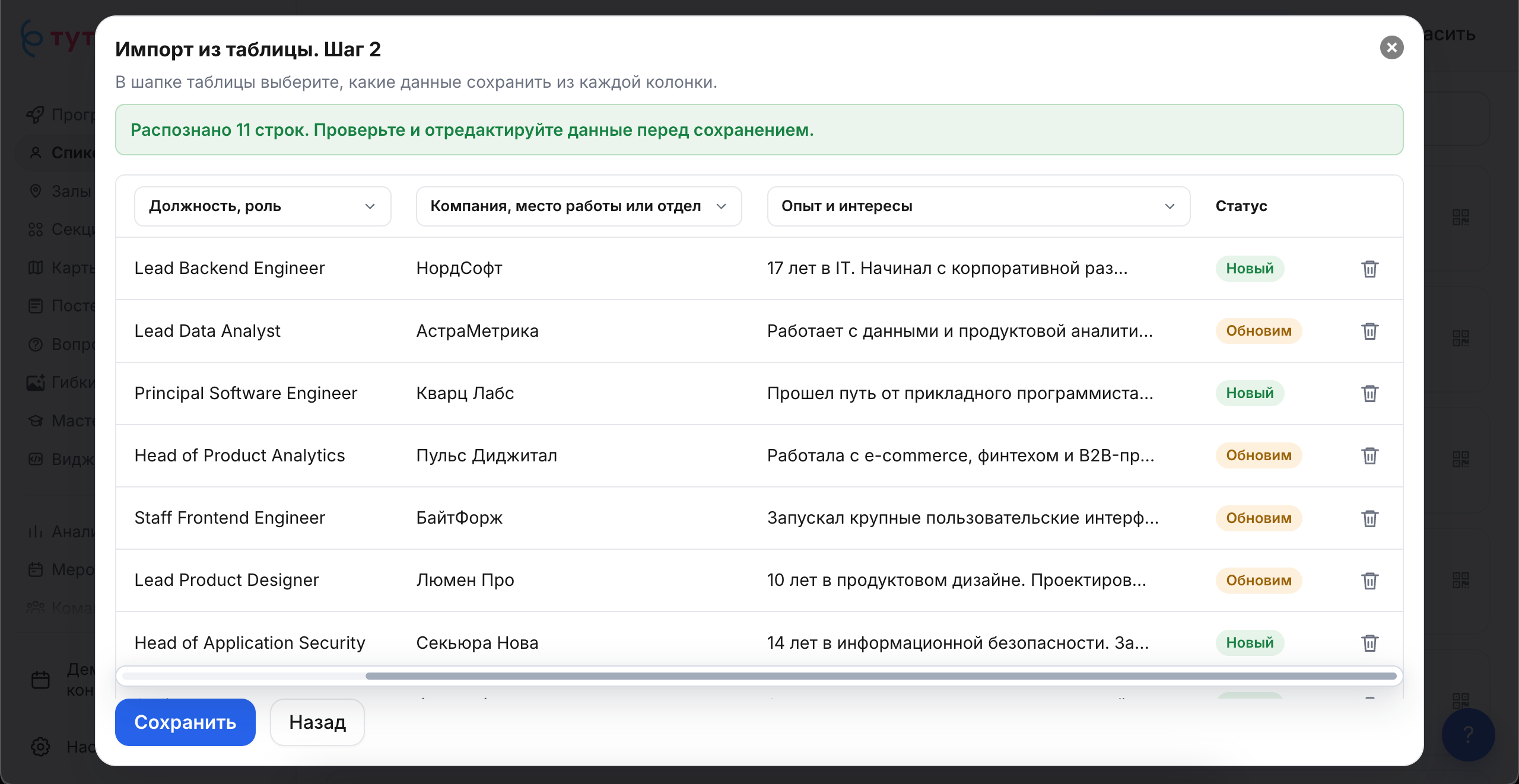Click the location pin sidebar icon

(x=36, y=191)
